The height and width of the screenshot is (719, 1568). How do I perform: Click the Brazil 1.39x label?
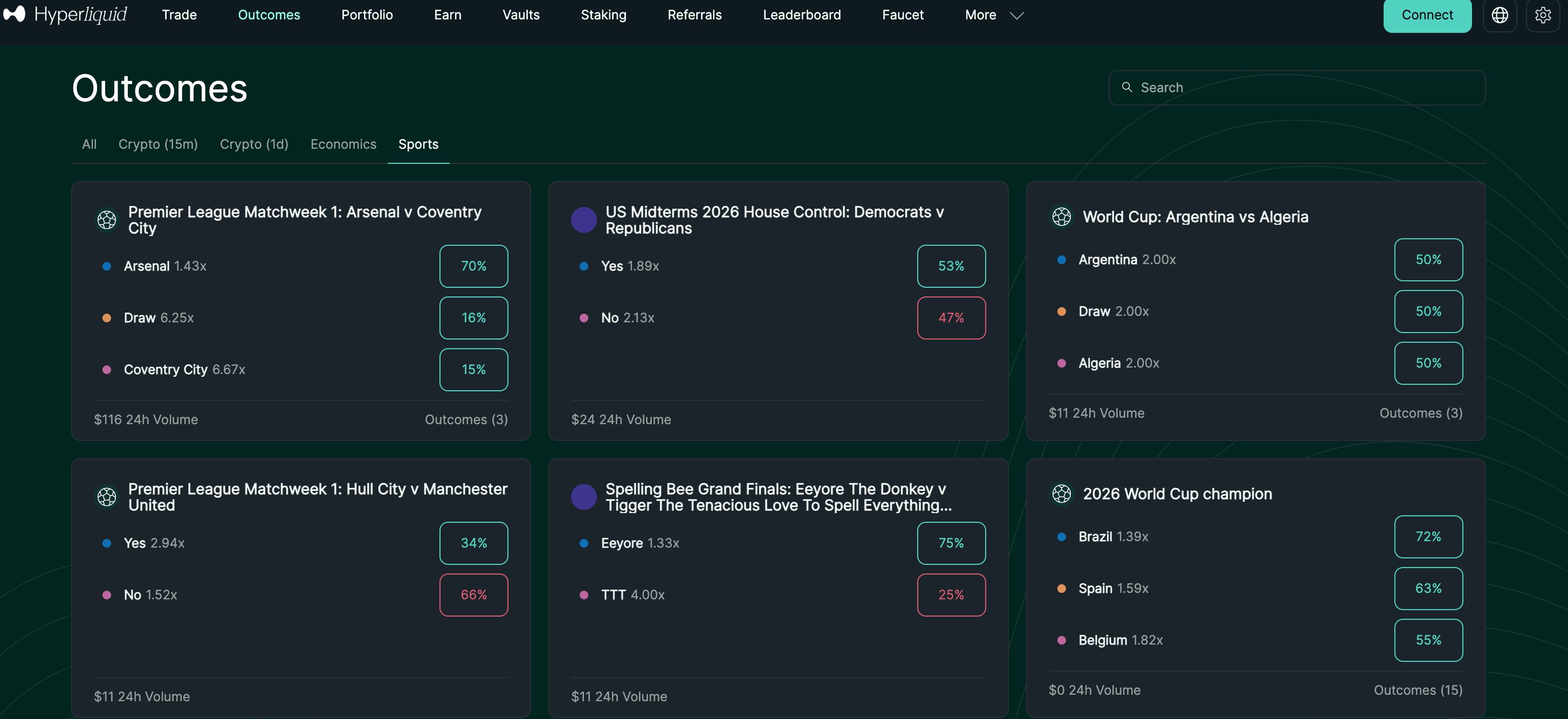tap(1113, 536)
